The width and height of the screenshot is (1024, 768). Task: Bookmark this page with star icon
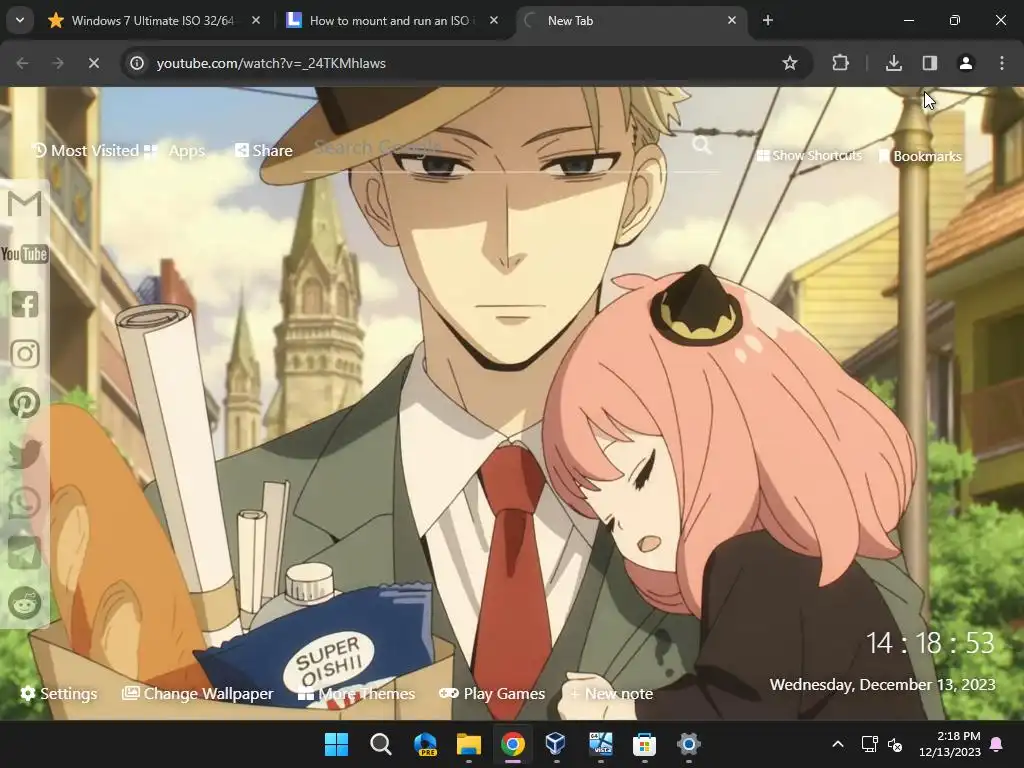point(790,63)
